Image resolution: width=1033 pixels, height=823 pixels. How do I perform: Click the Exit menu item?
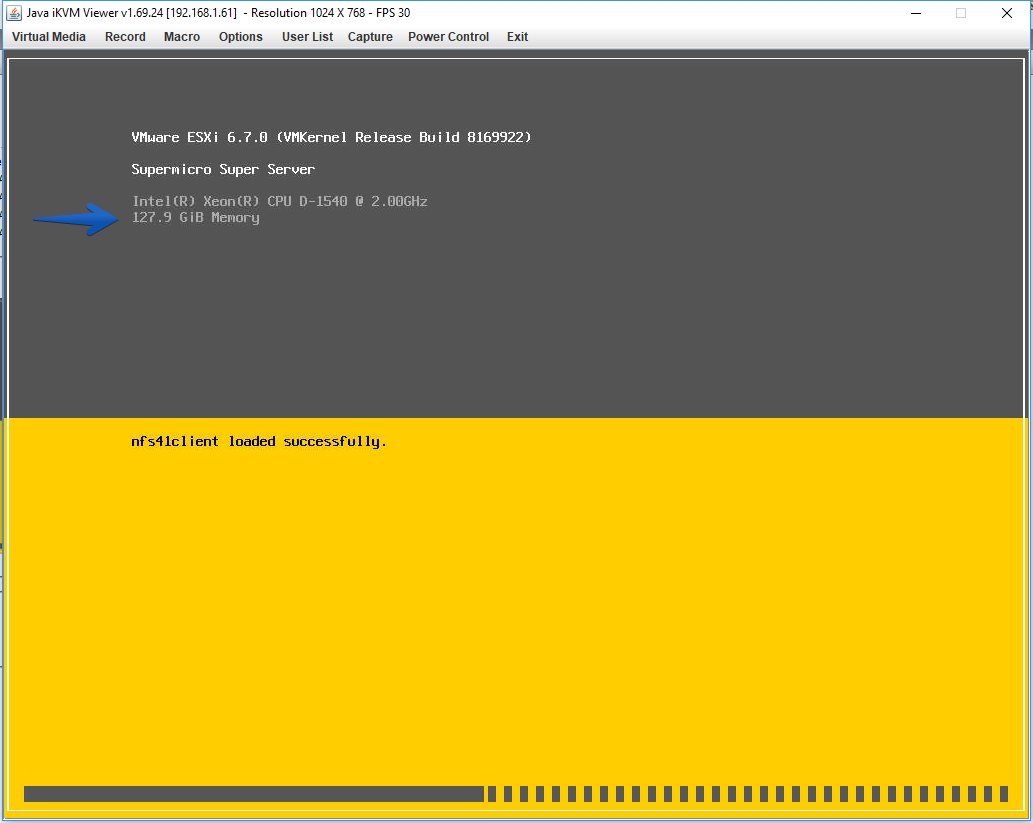pos(517,37)
